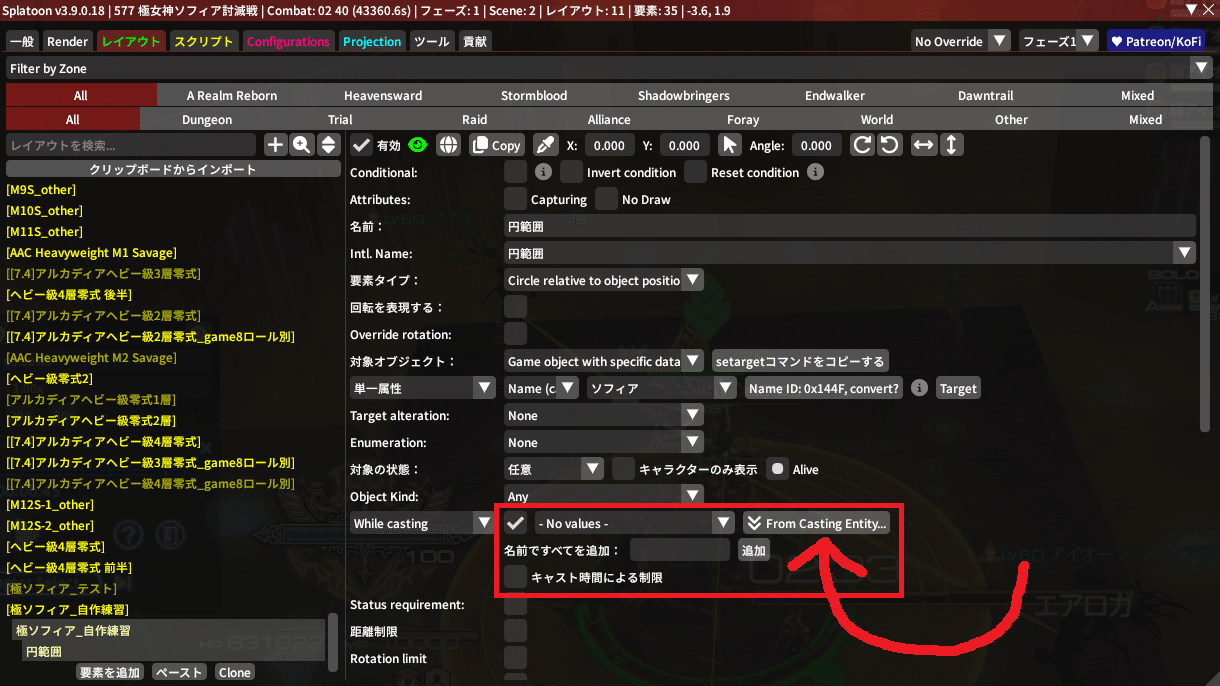Toggle the green eye visibility icon
The width and height of the screenshot is (1220, 686).
pyautogui.click(x=417, y=145)
